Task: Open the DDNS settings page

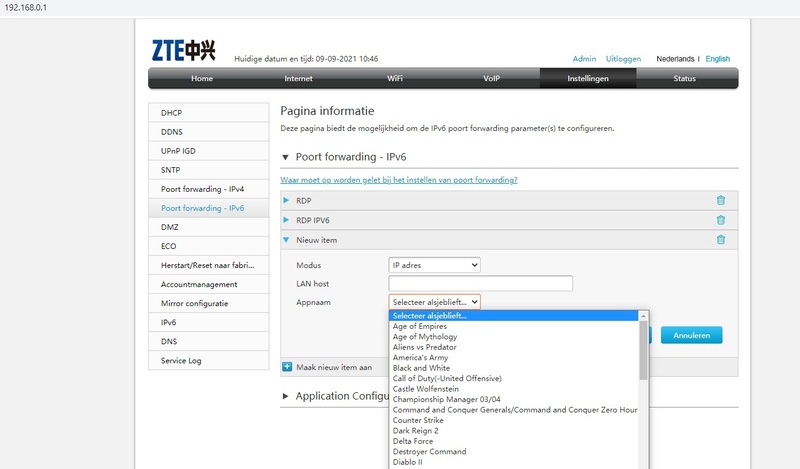Action: click(209, 132)
